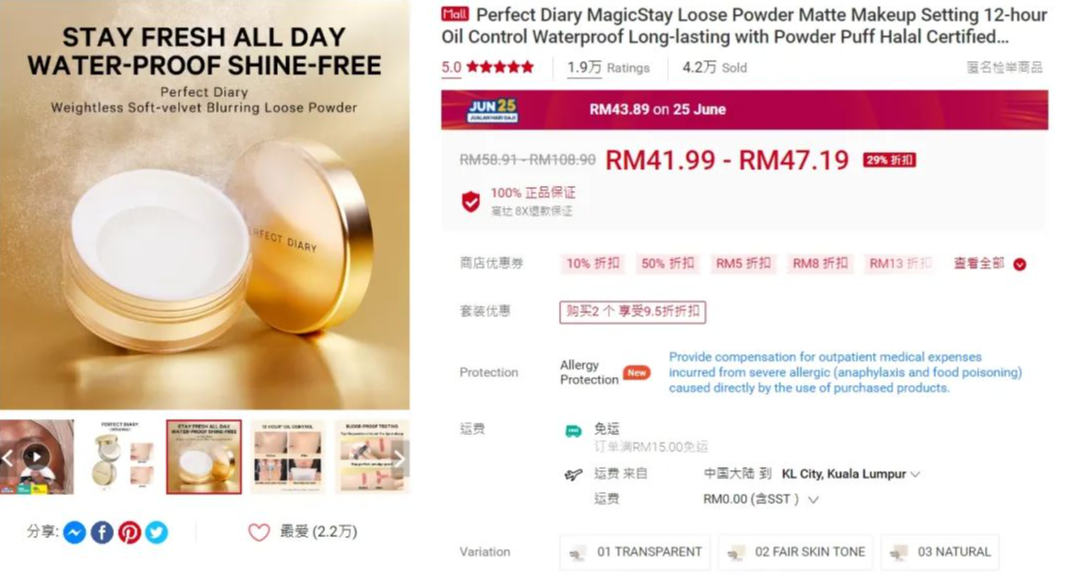Play the product video thumbnail
Screen dimensions: 1077x575
(x=36, y=457)
